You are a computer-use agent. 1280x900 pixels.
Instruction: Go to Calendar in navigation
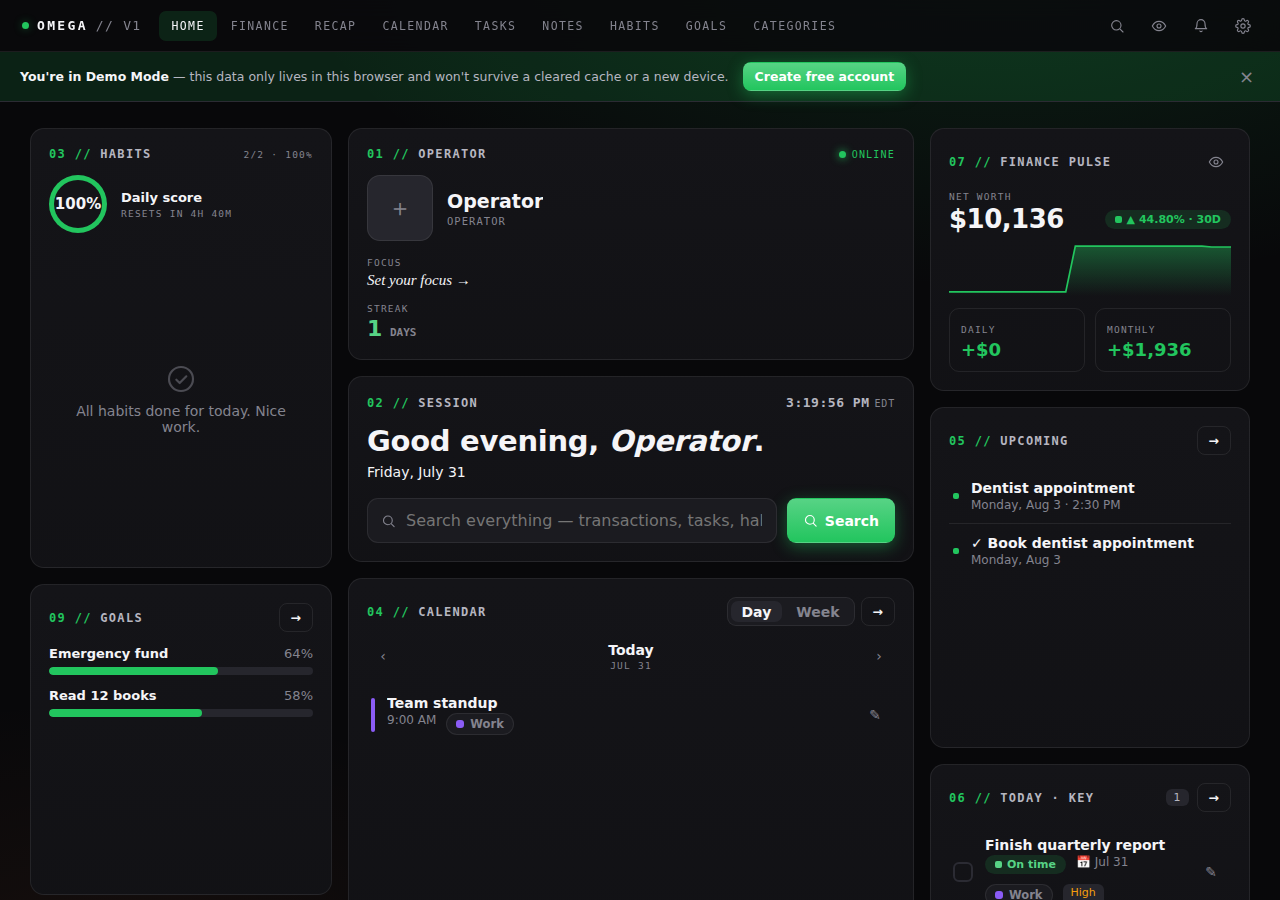(415, 26)
